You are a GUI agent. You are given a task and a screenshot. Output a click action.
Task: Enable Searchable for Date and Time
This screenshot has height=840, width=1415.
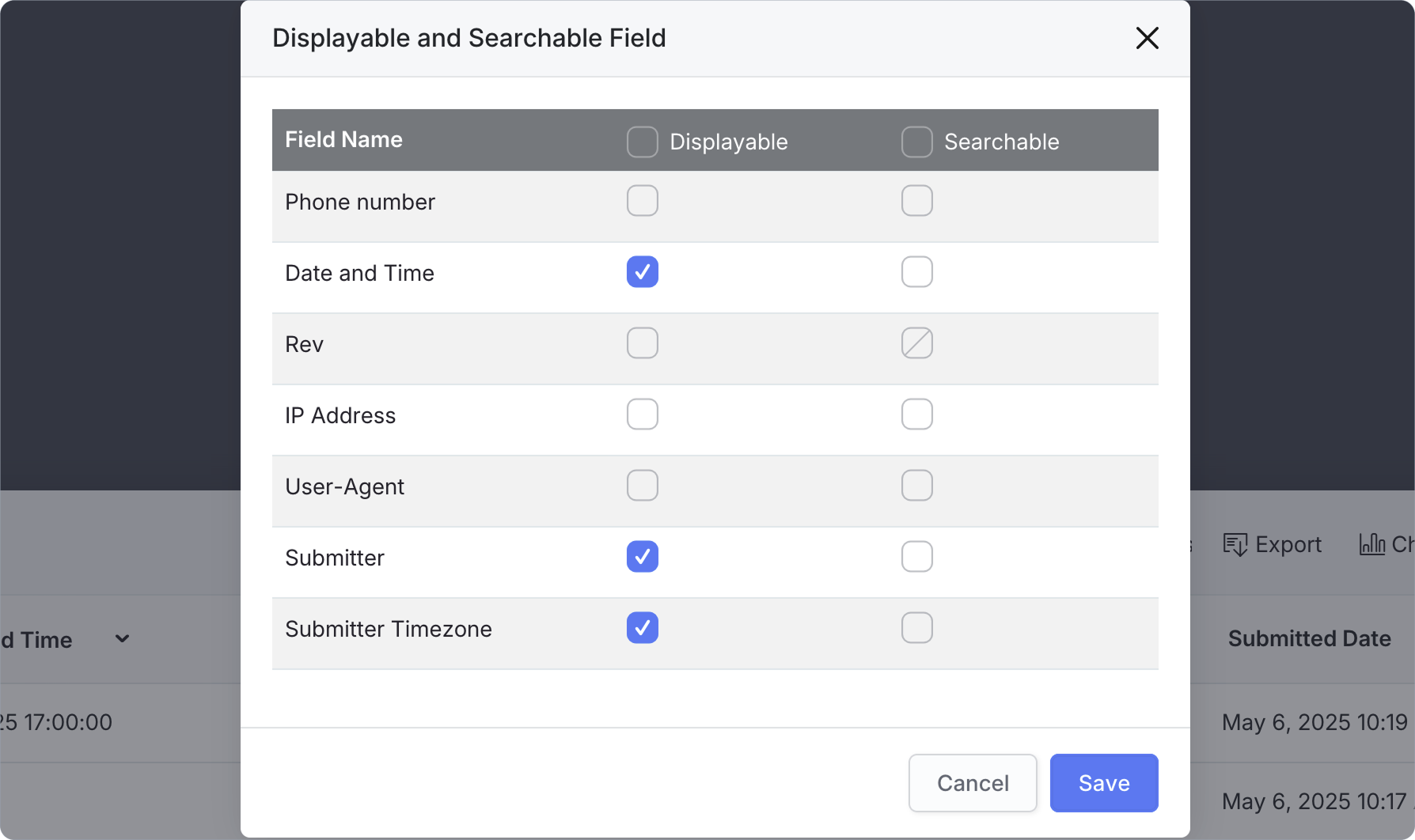pyautogui.click(x=917, y=272)
